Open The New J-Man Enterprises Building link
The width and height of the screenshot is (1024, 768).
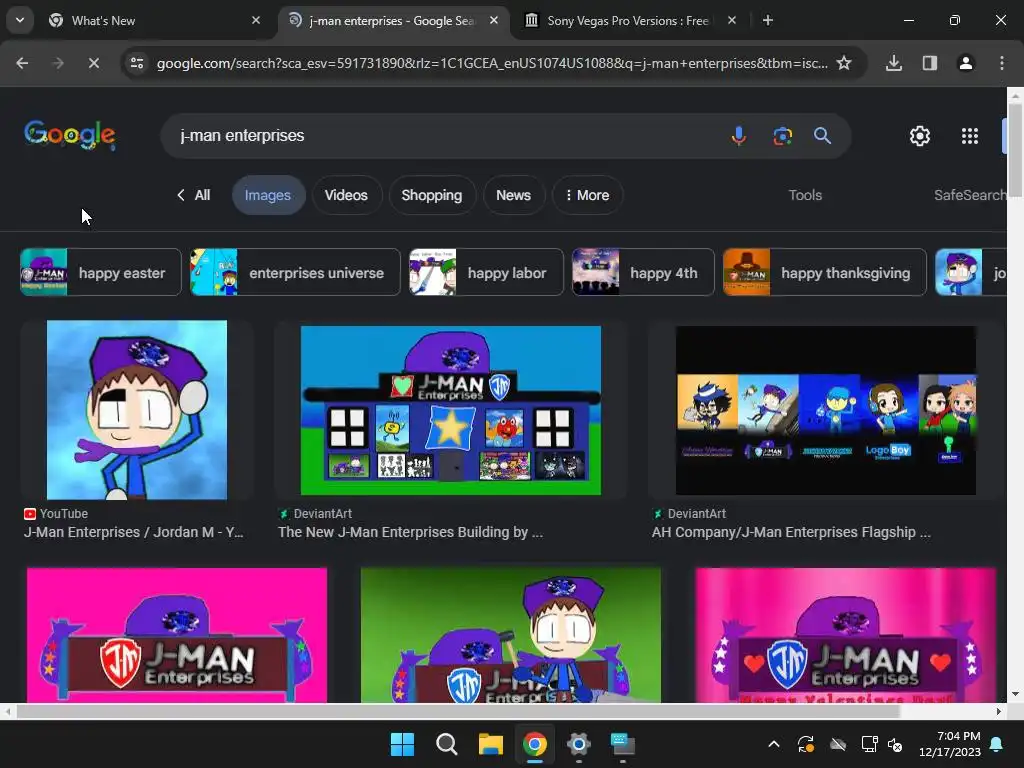tap(410, 532)
